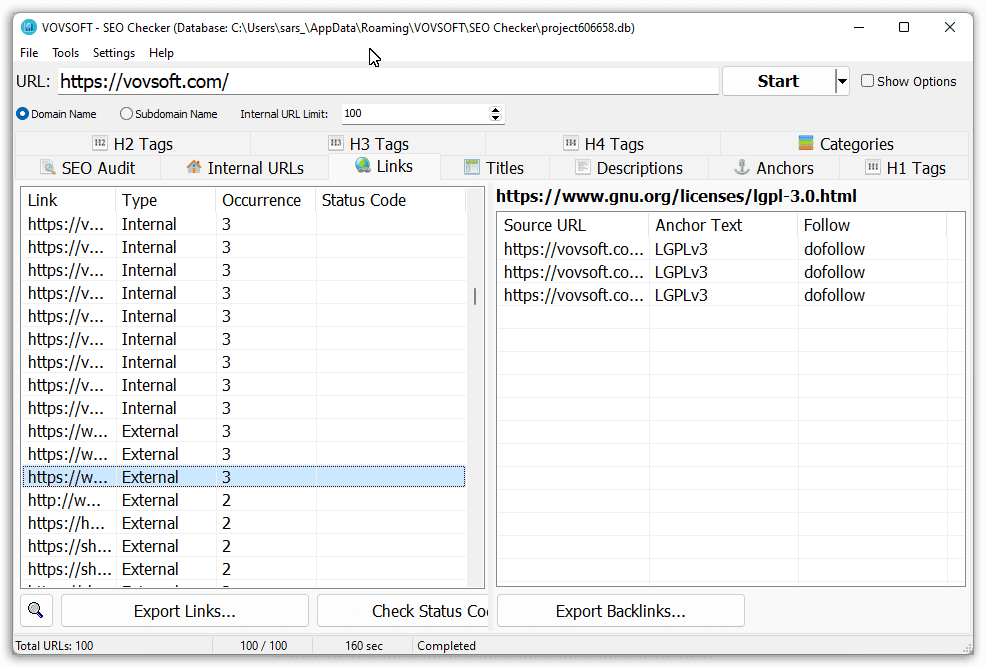Viewport: 986px width, 667px height.
Task: Click the Start button
Action: (x=778, y=81)
